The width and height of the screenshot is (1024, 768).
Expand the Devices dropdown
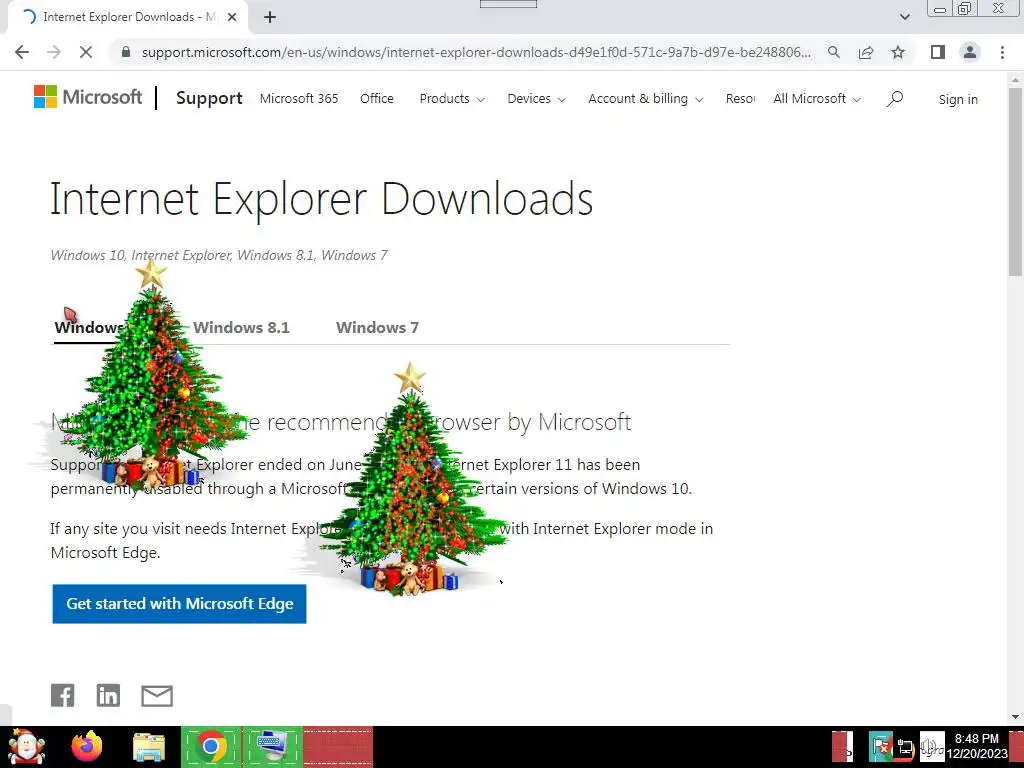tap(536, 99)
